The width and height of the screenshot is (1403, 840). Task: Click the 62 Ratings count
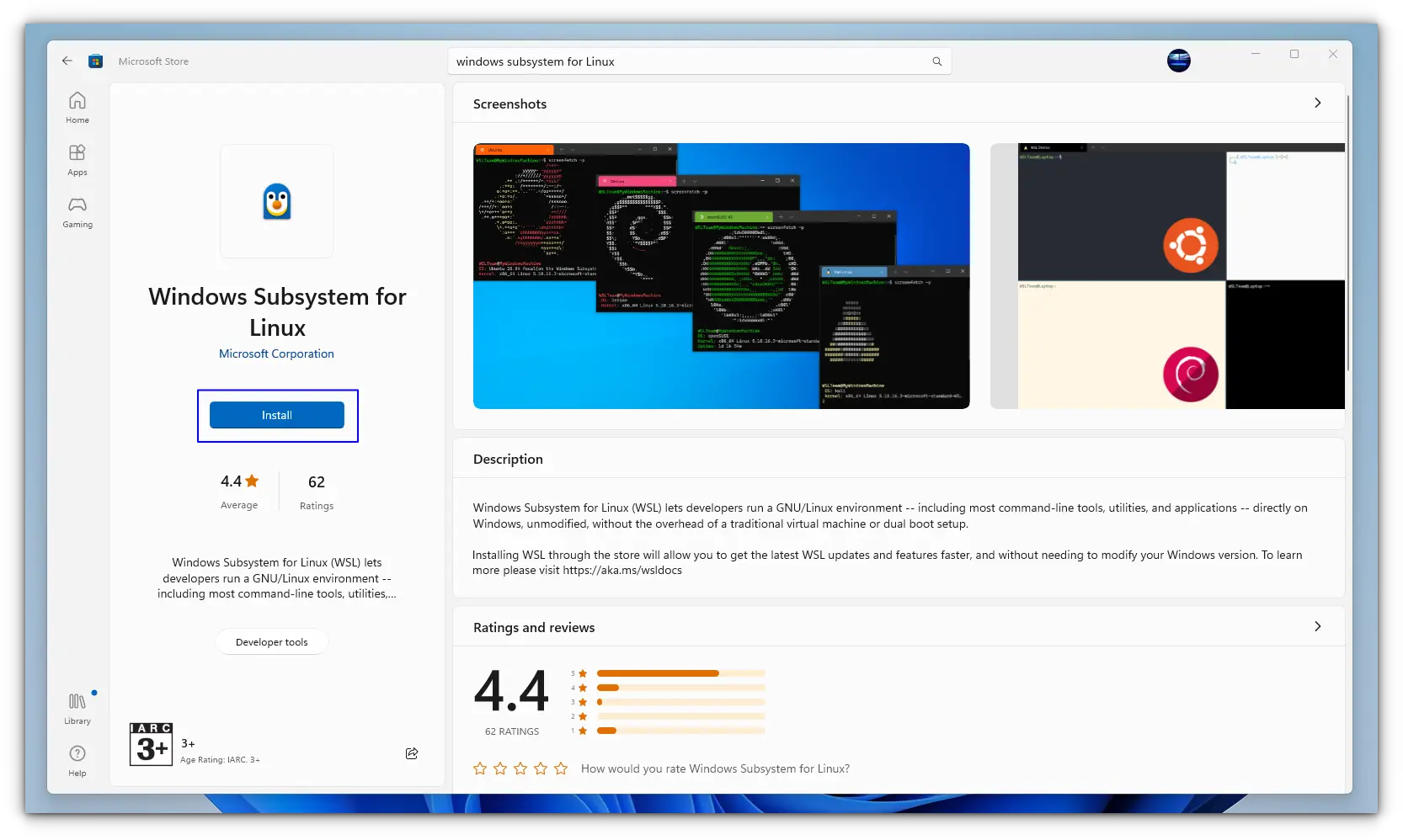point(317,492)
